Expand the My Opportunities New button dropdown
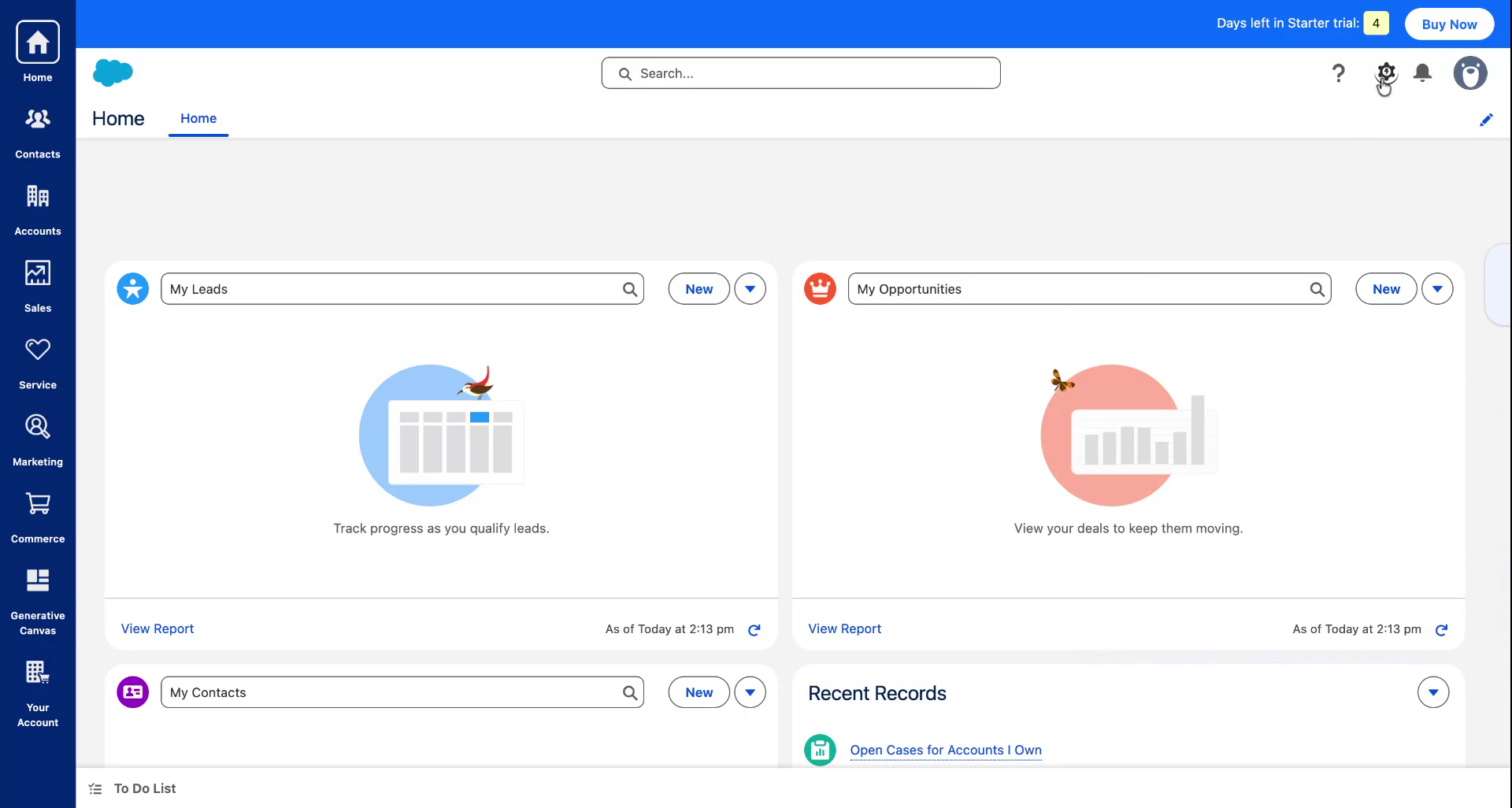The image size is (1512, 808). tap(1437, 288)
